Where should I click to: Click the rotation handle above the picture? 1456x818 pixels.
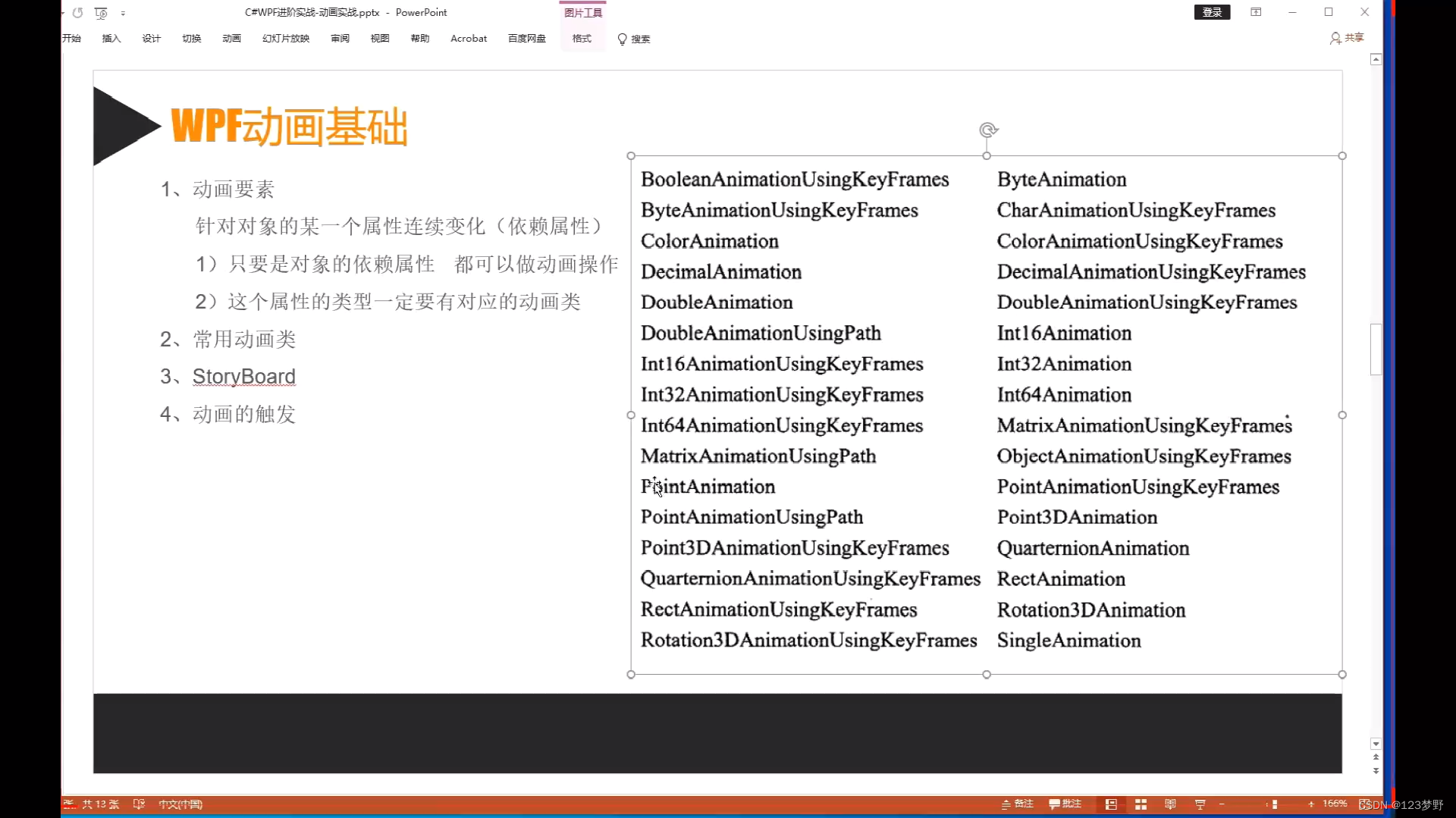tap(987, 130)
